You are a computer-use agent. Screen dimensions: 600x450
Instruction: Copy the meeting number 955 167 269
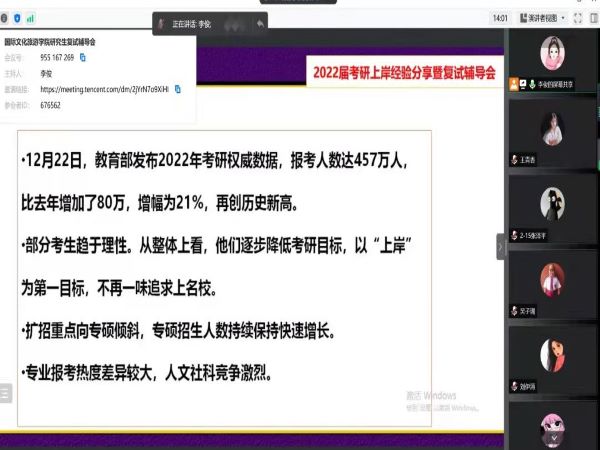click(83, 58)
